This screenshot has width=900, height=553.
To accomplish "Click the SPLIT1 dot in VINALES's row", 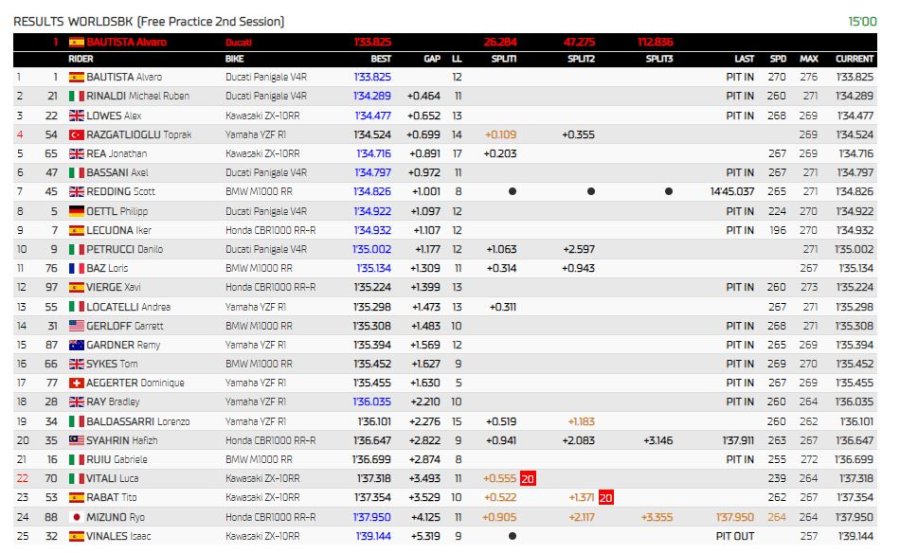I will tap(512, 536).
